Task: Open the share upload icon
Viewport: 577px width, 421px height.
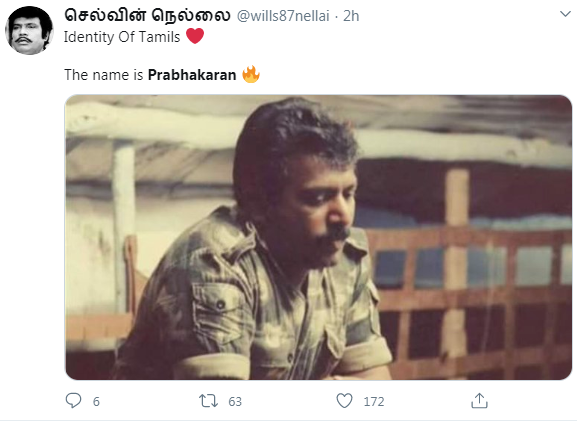Action: pos(479,401)
